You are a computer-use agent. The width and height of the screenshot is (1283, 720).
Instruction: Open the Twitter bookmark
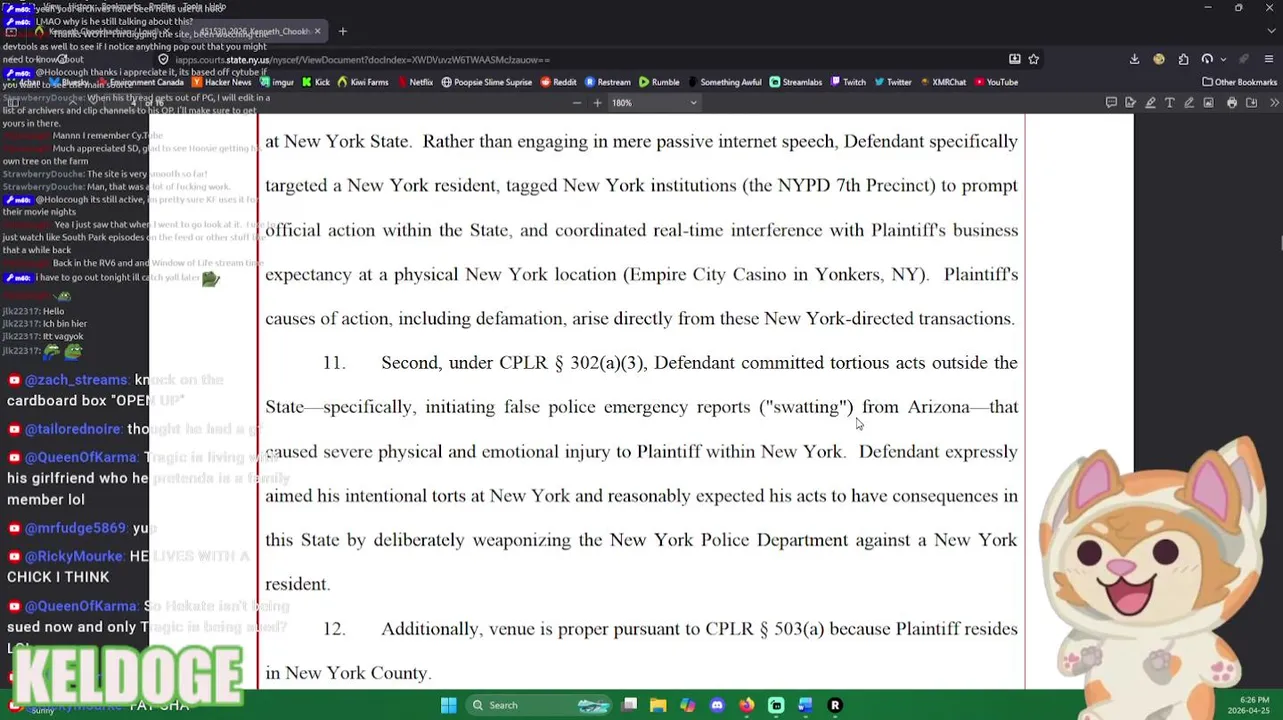click(x=891, y=82)
